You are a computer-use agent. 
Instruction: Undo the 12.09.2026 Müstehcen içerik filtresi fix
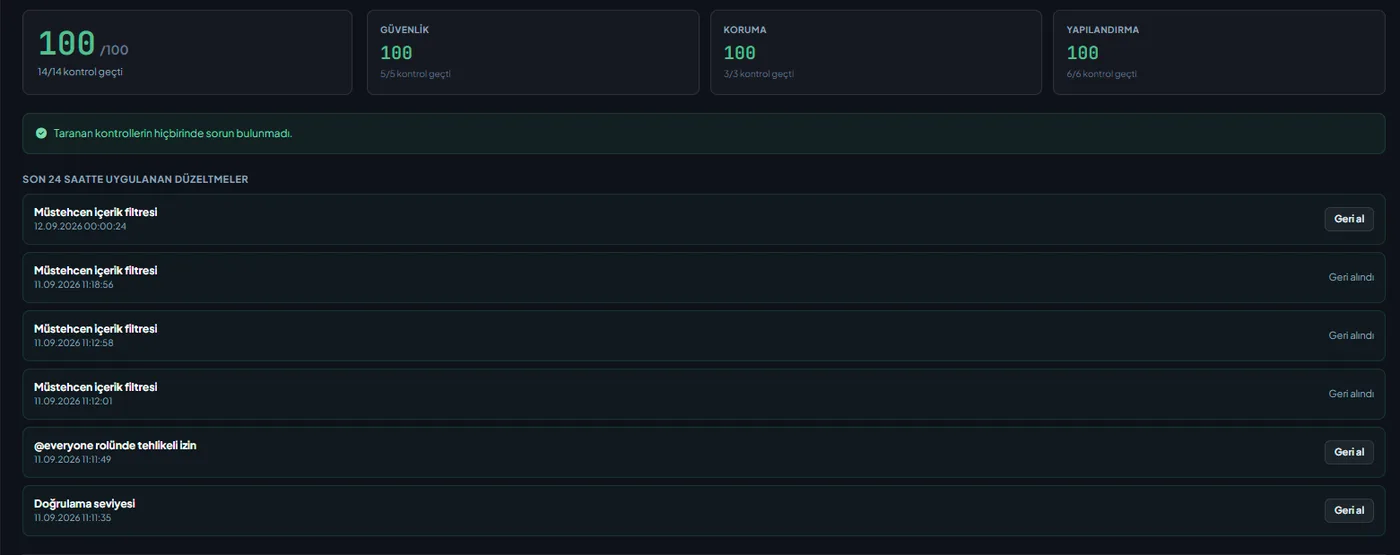pos(1349,219)
